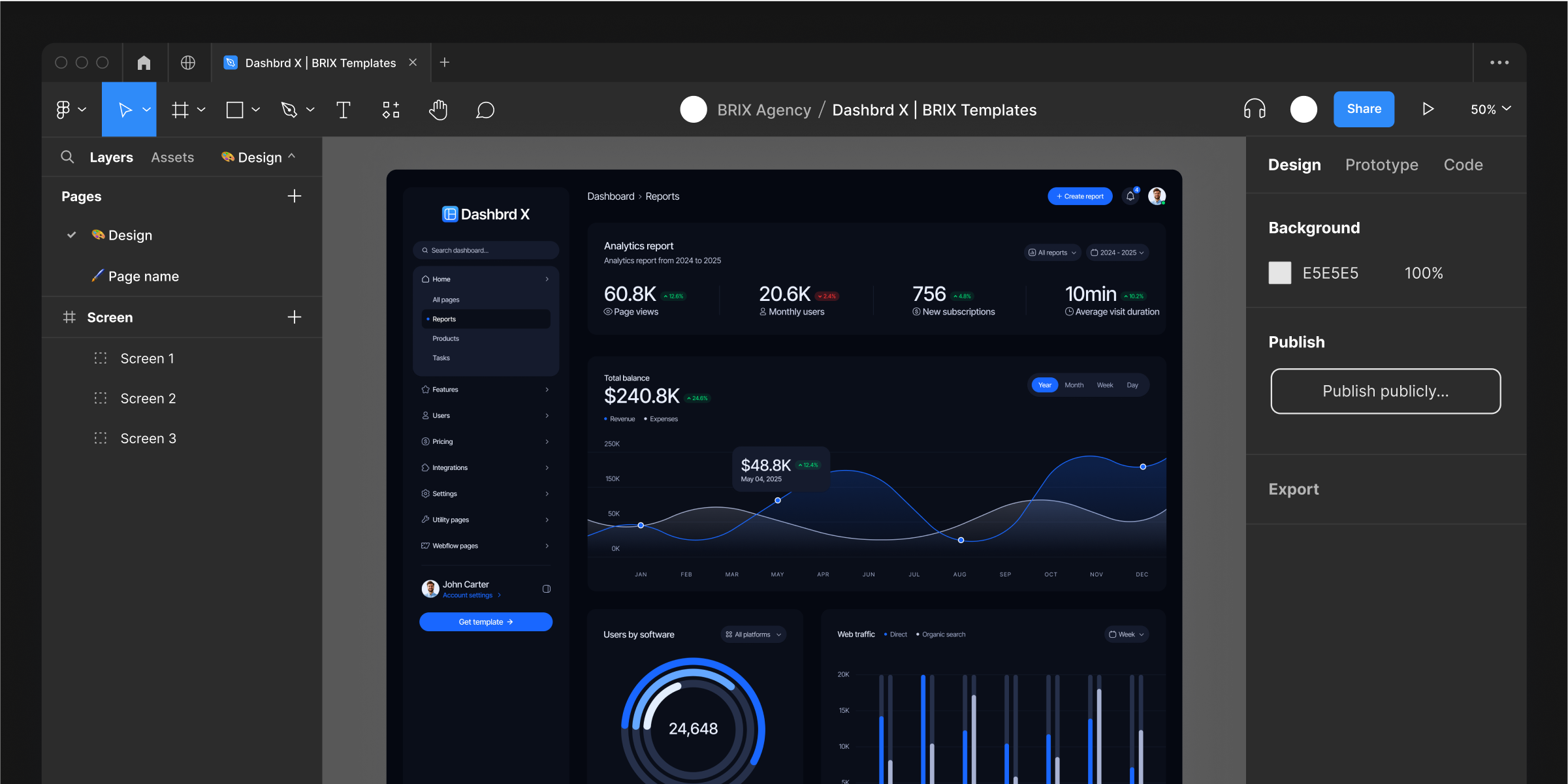Toggle the Design page checkmark
This screenshot has height=784, width=1568.
pyautogui.click(x=71, y=235)
